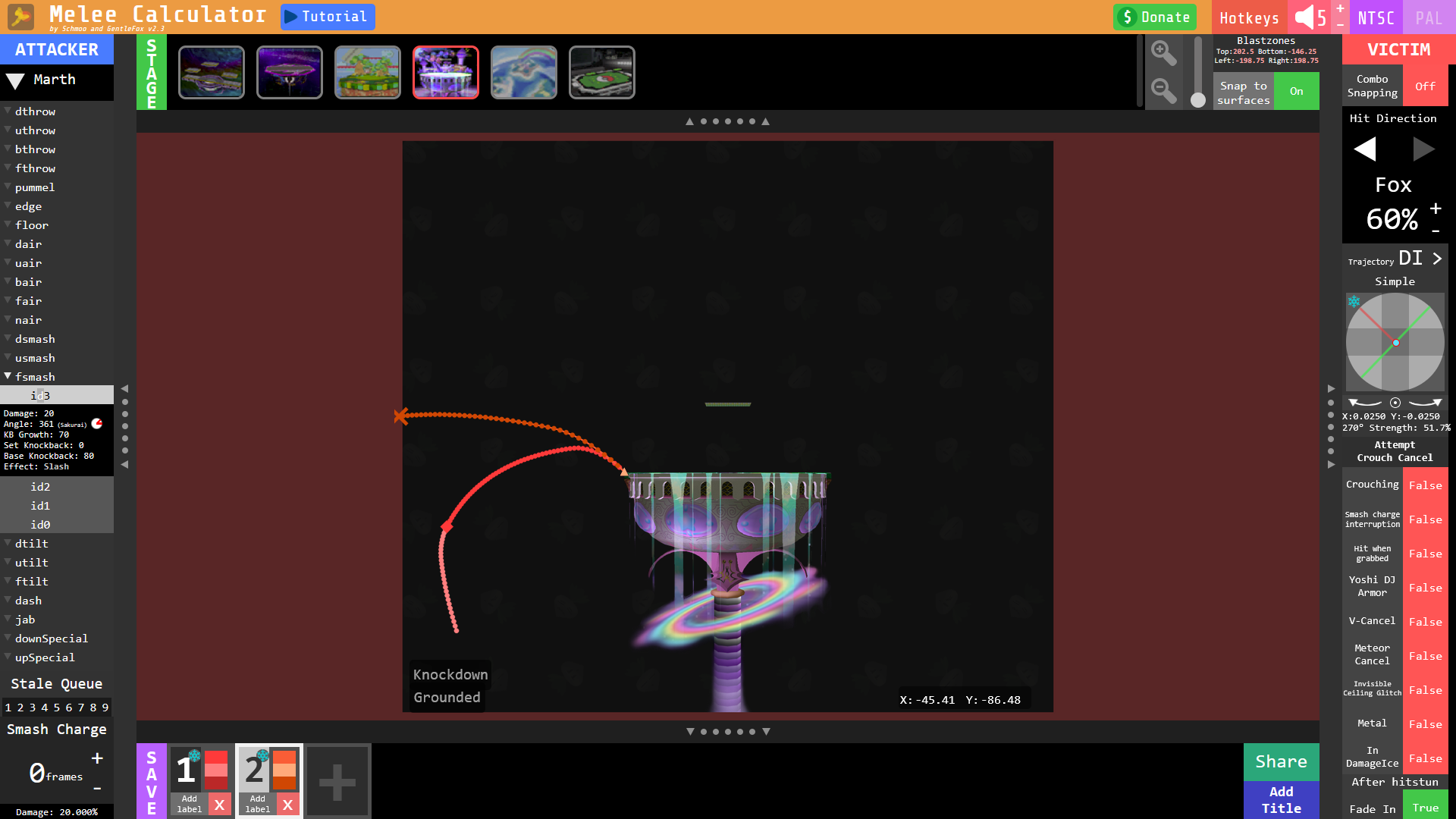Add label to save slot 1
The width and height of the screenshot is (1456, 819).
pos(190,804)
